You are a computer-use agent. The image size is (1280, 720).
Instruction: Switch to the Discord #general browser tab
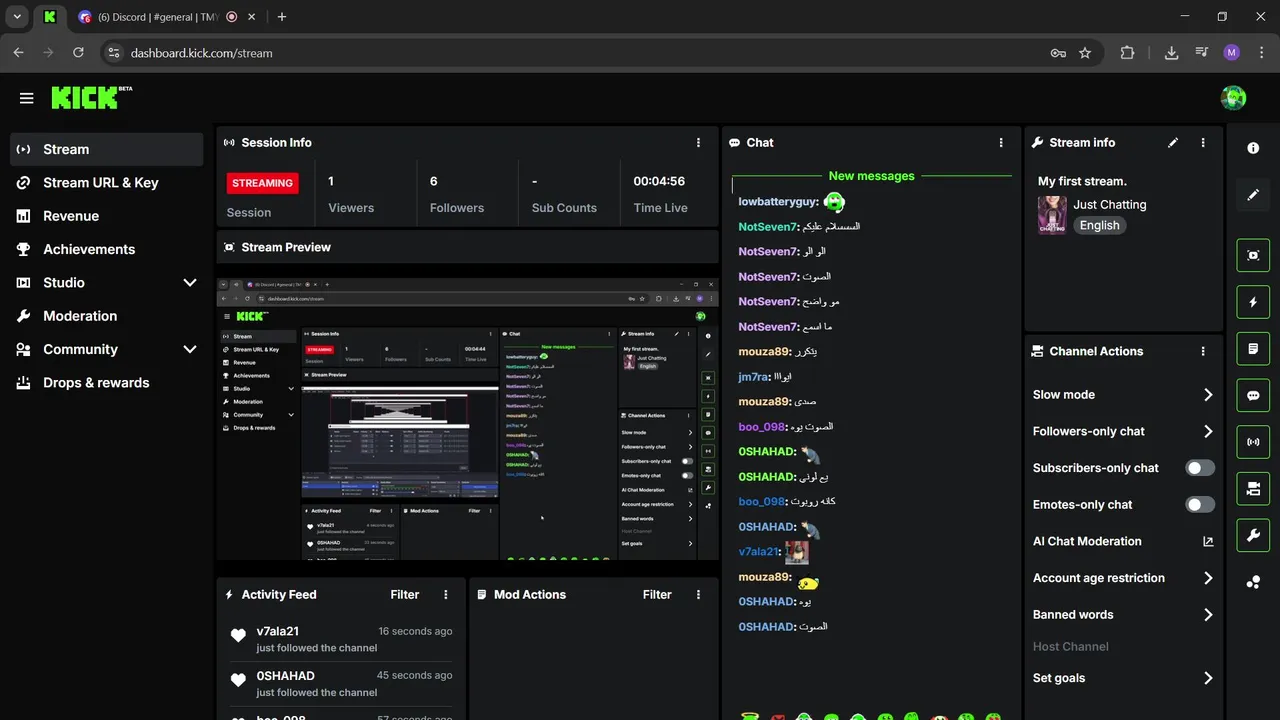pos(158,17)
